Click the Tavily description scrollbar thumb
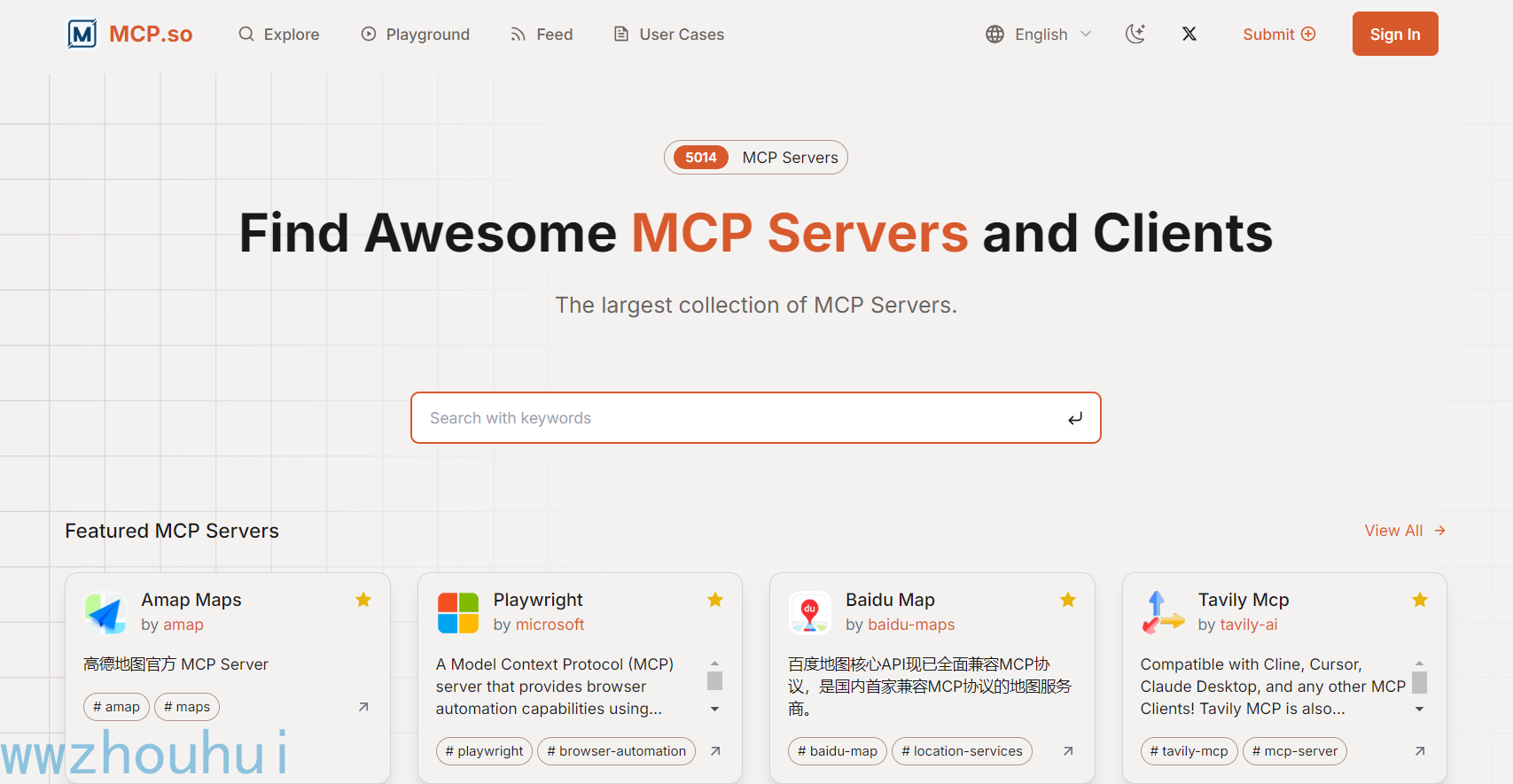This screenshot has height=784, width=1513. [x=1419, y=682]
